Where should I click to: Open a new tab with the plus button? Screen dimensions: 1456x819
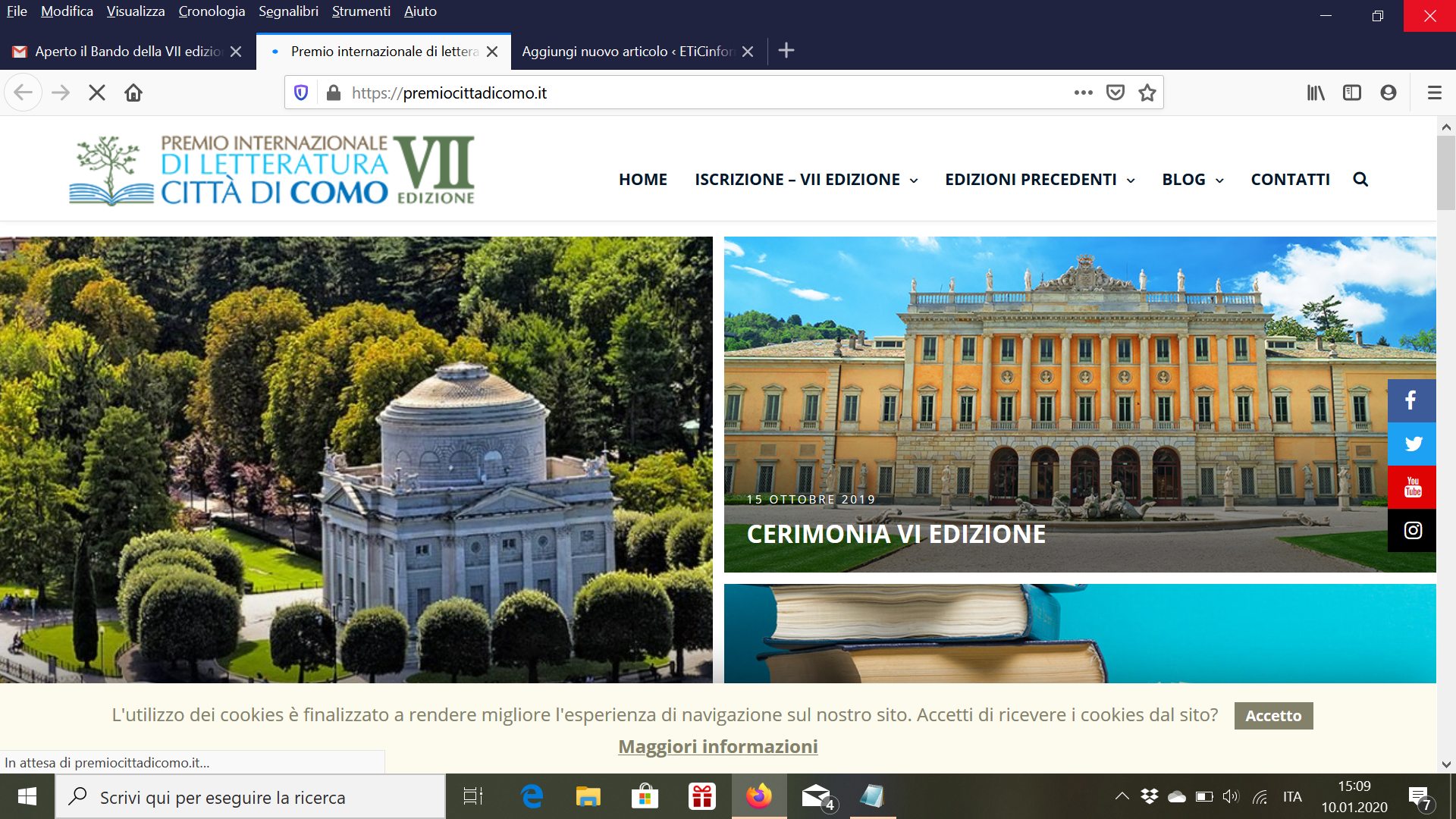pos(786,50)
